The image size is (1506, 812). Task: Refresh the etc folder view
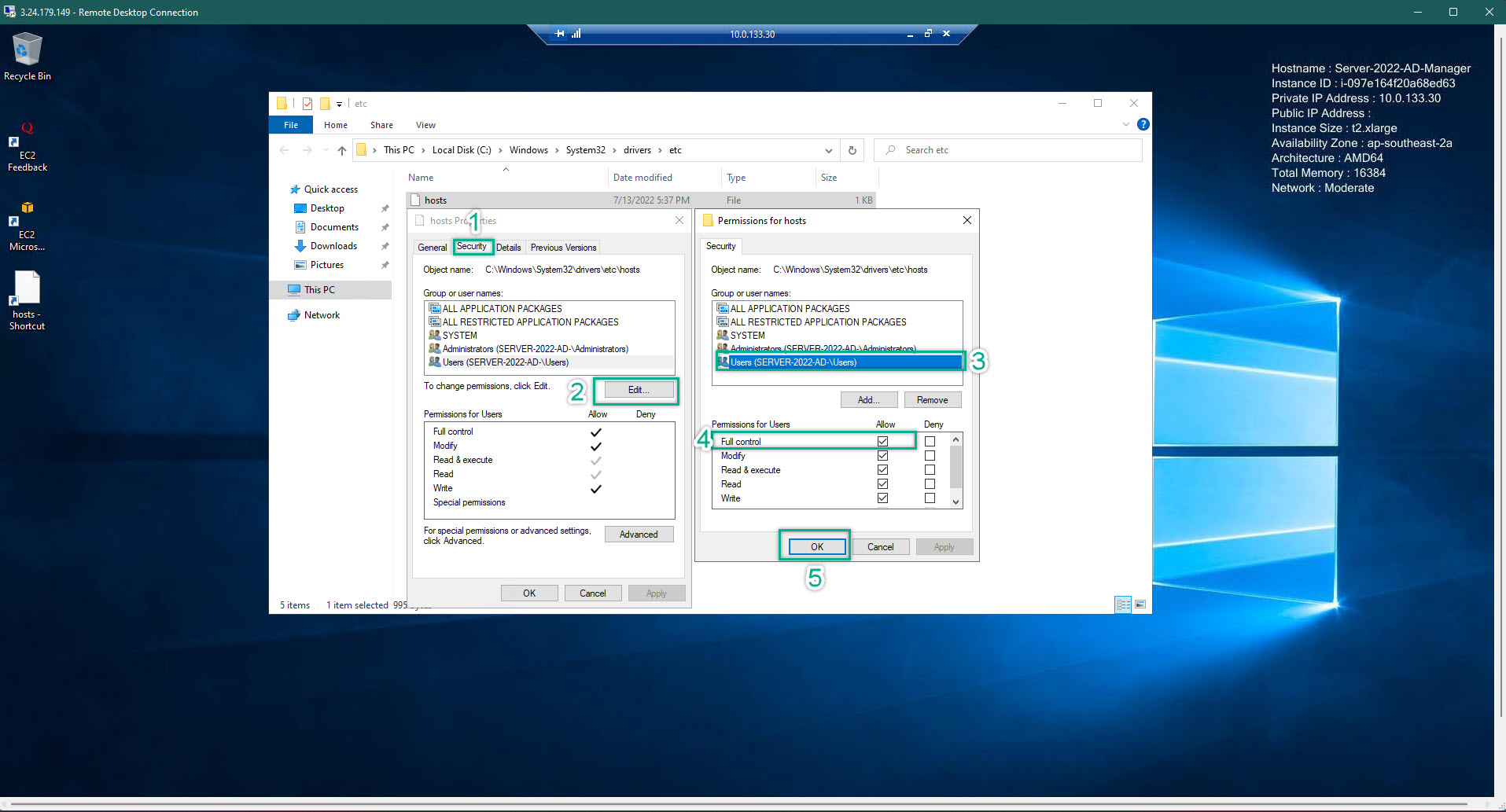click(x=852, y=150)
